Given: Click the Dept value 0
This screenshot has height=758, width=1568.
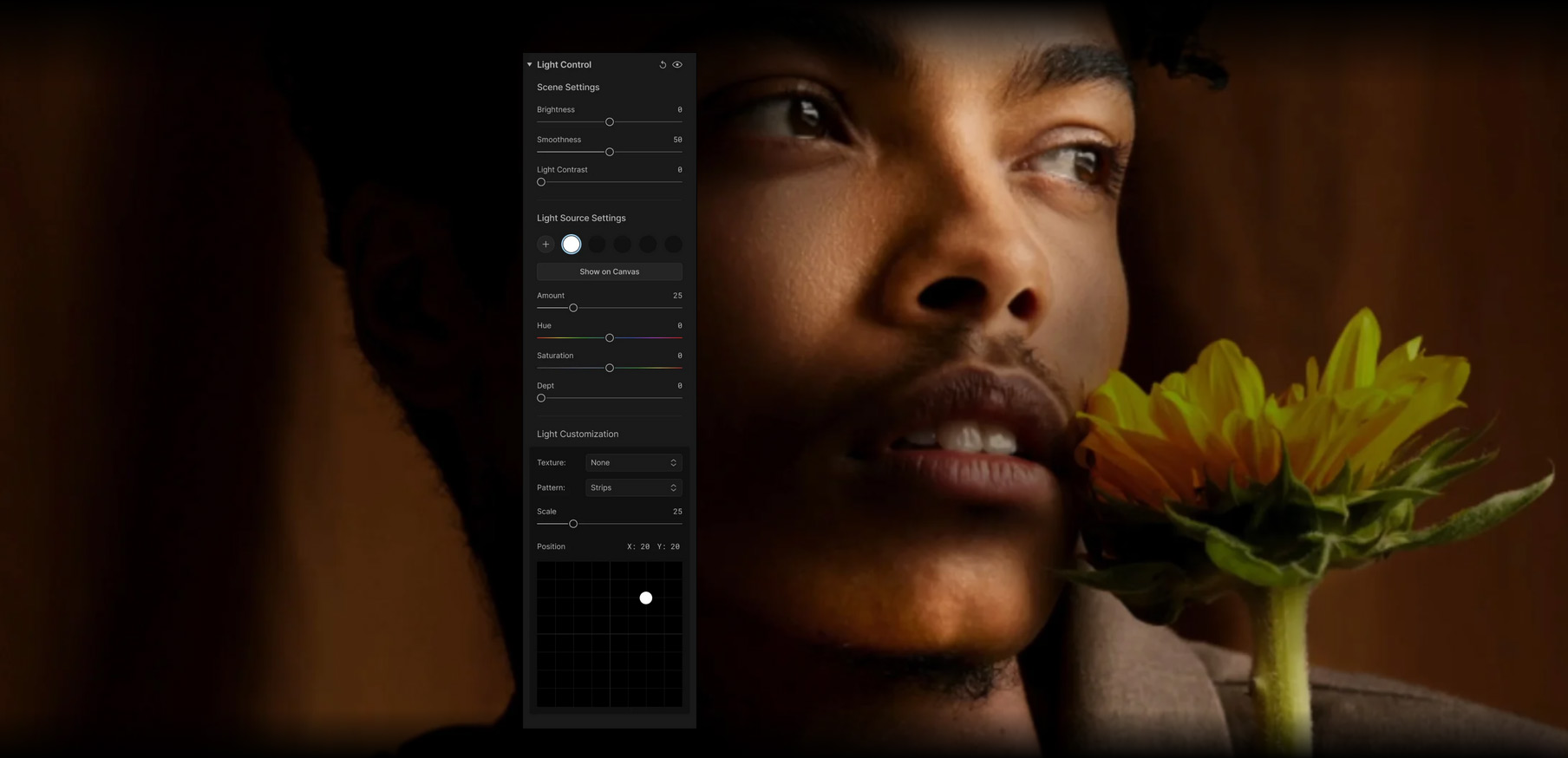Looking at the screenshot, I should (680, 386).
